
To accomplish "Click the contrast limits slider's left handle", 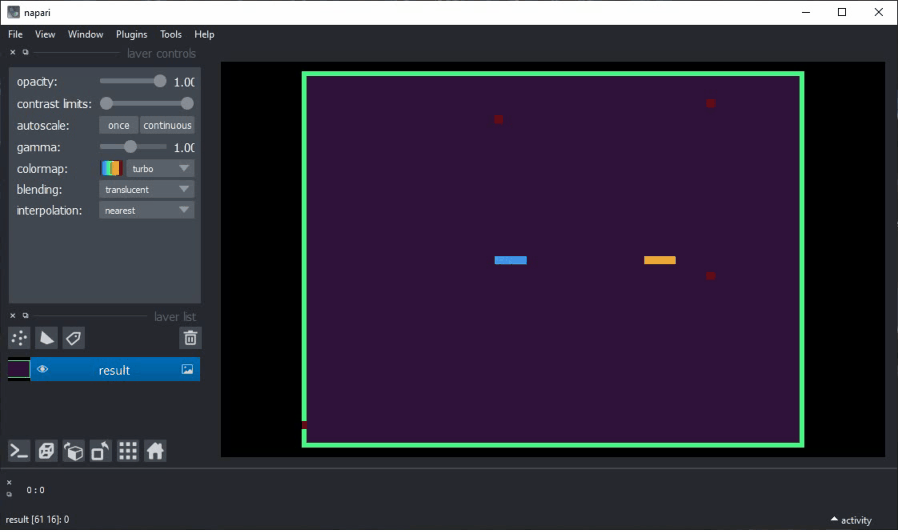I will point(106,104).
